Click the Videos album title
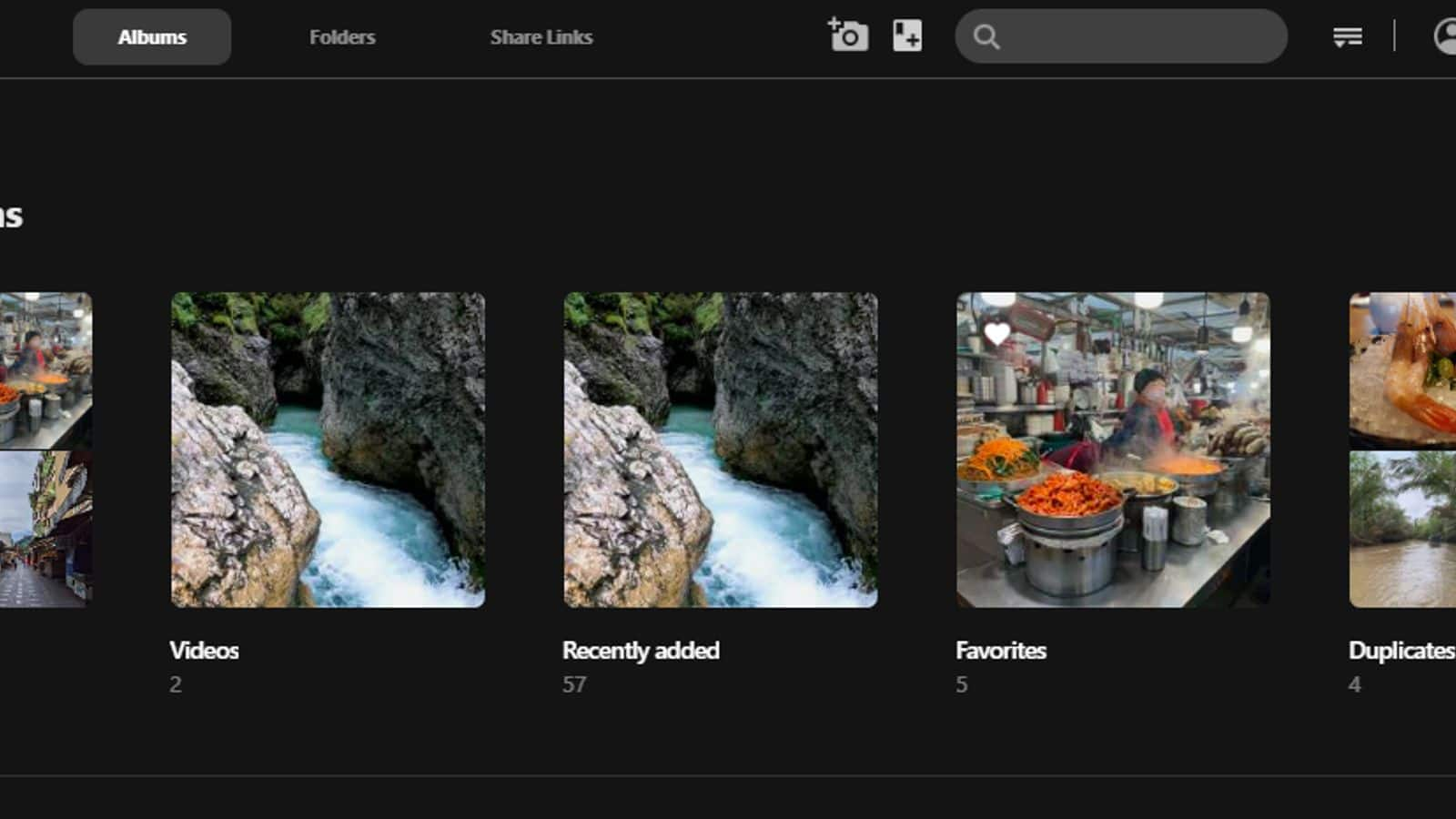Screen dimensions: 1456x819 coord(204,651)
